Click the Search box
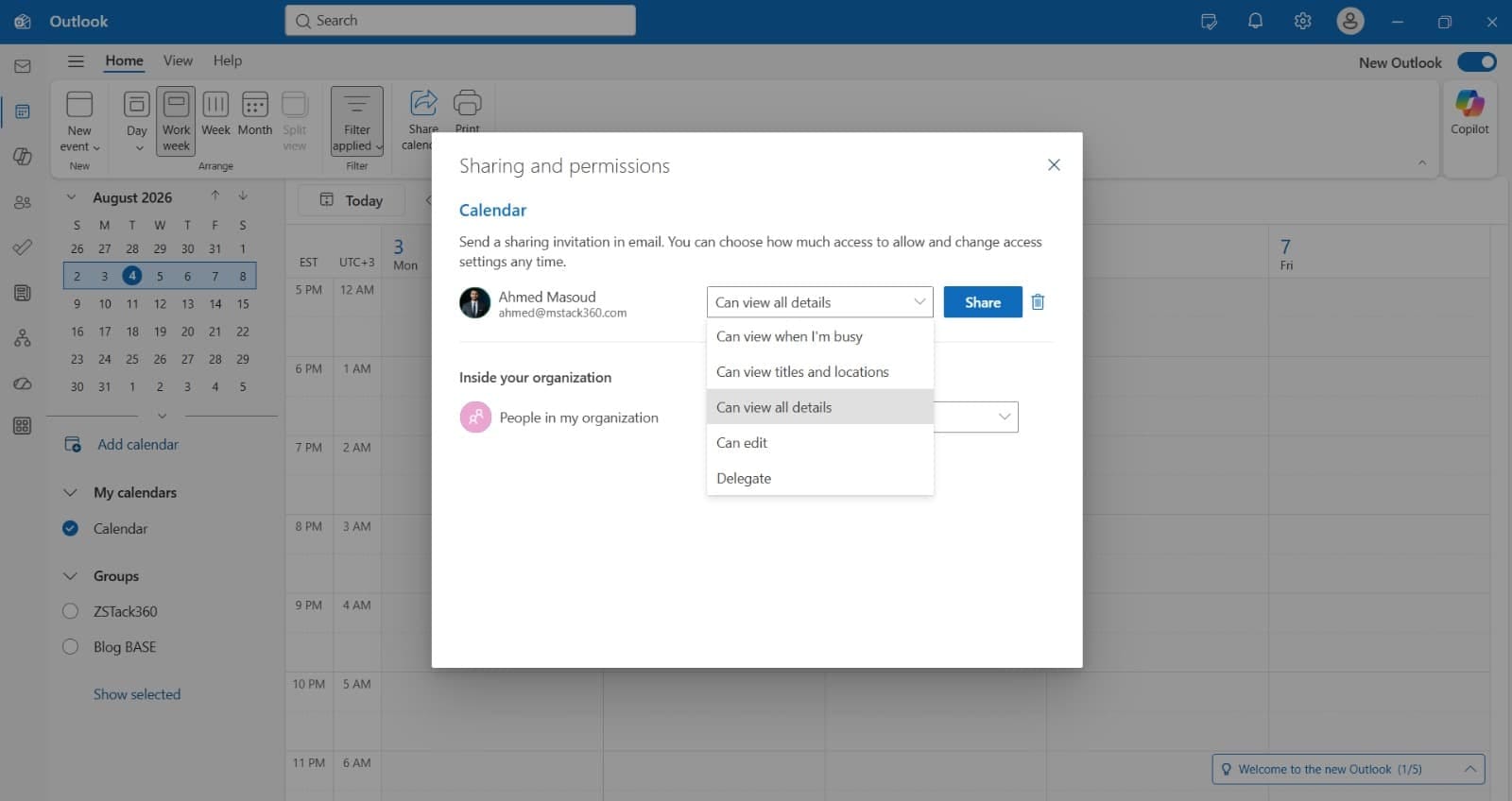Image resolution: width=1512 pixels, height=801 pixels. [460, 21]
